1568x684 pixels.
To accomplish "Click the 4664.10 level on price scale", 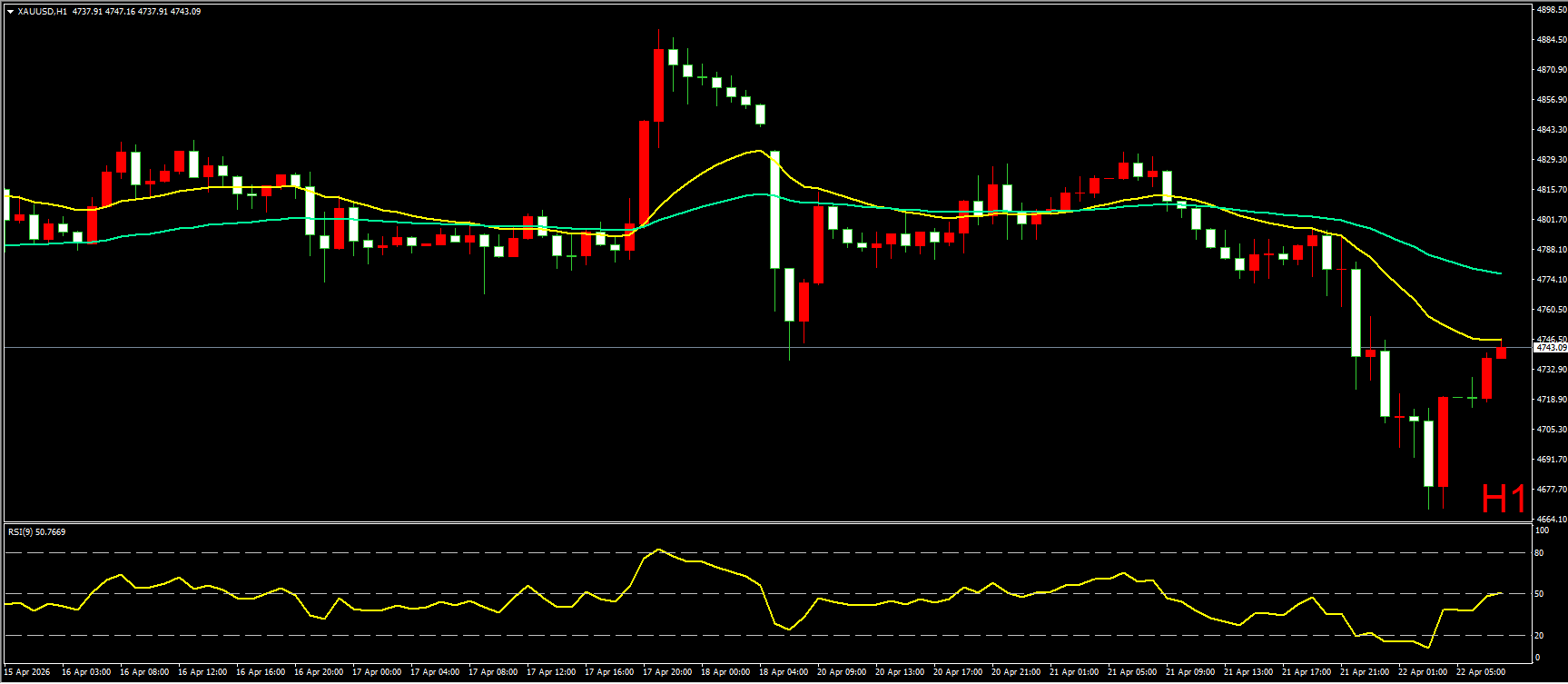I will tap(1551, 520).
